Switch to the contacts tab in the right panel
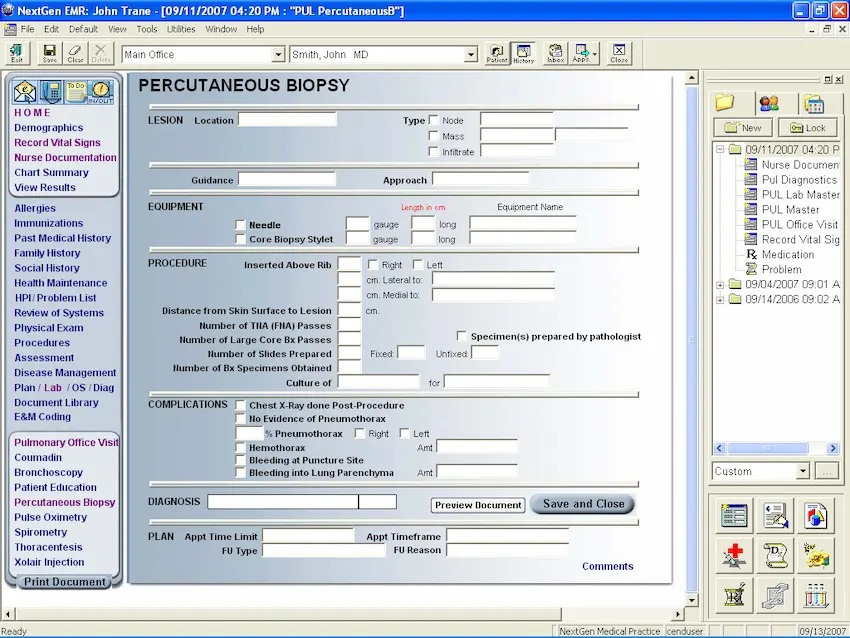Screen dimensions: 850x638 coord(769,104)
